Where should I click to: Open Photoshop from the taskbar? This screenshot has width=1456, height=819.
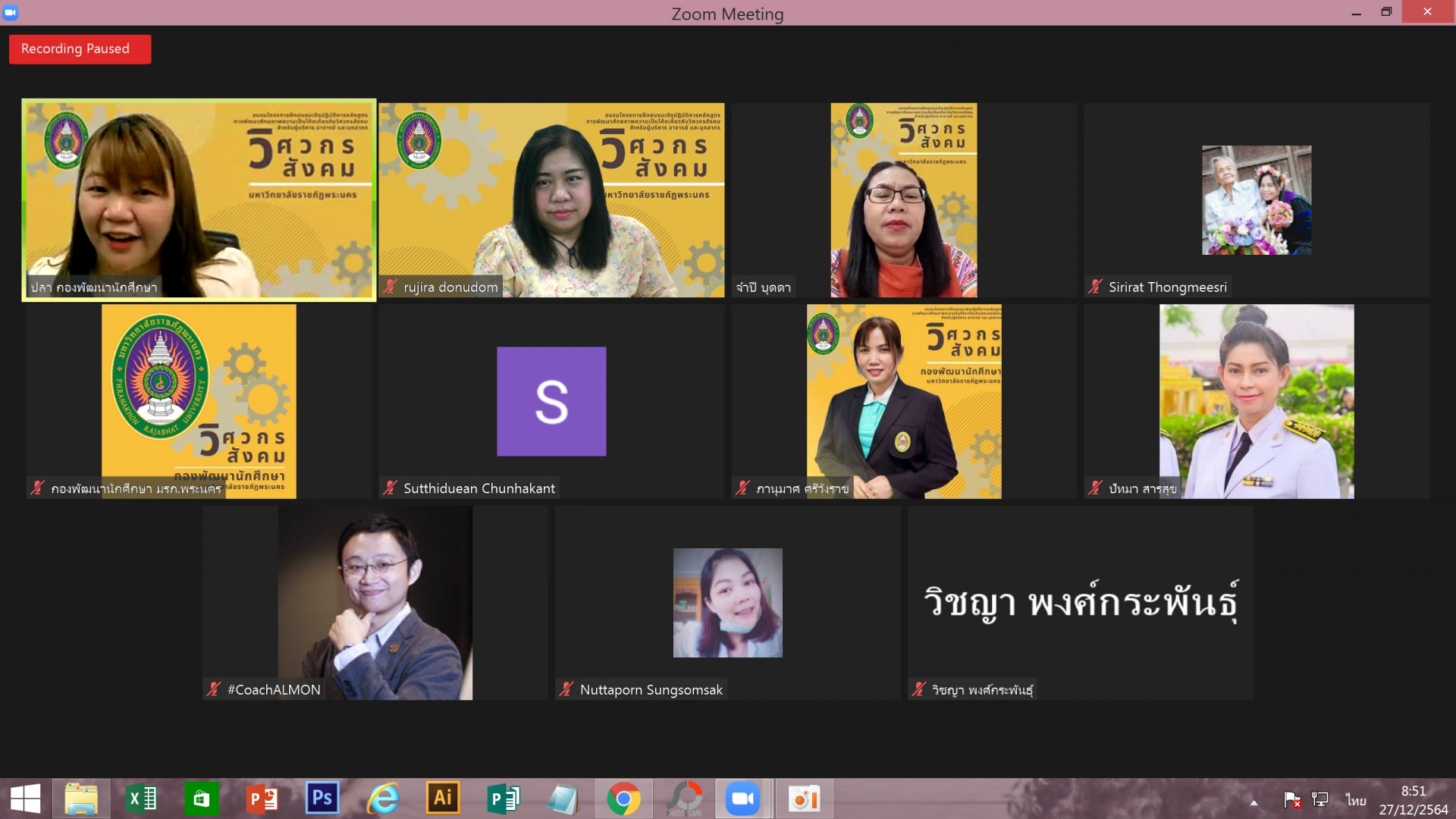point(322,799)
